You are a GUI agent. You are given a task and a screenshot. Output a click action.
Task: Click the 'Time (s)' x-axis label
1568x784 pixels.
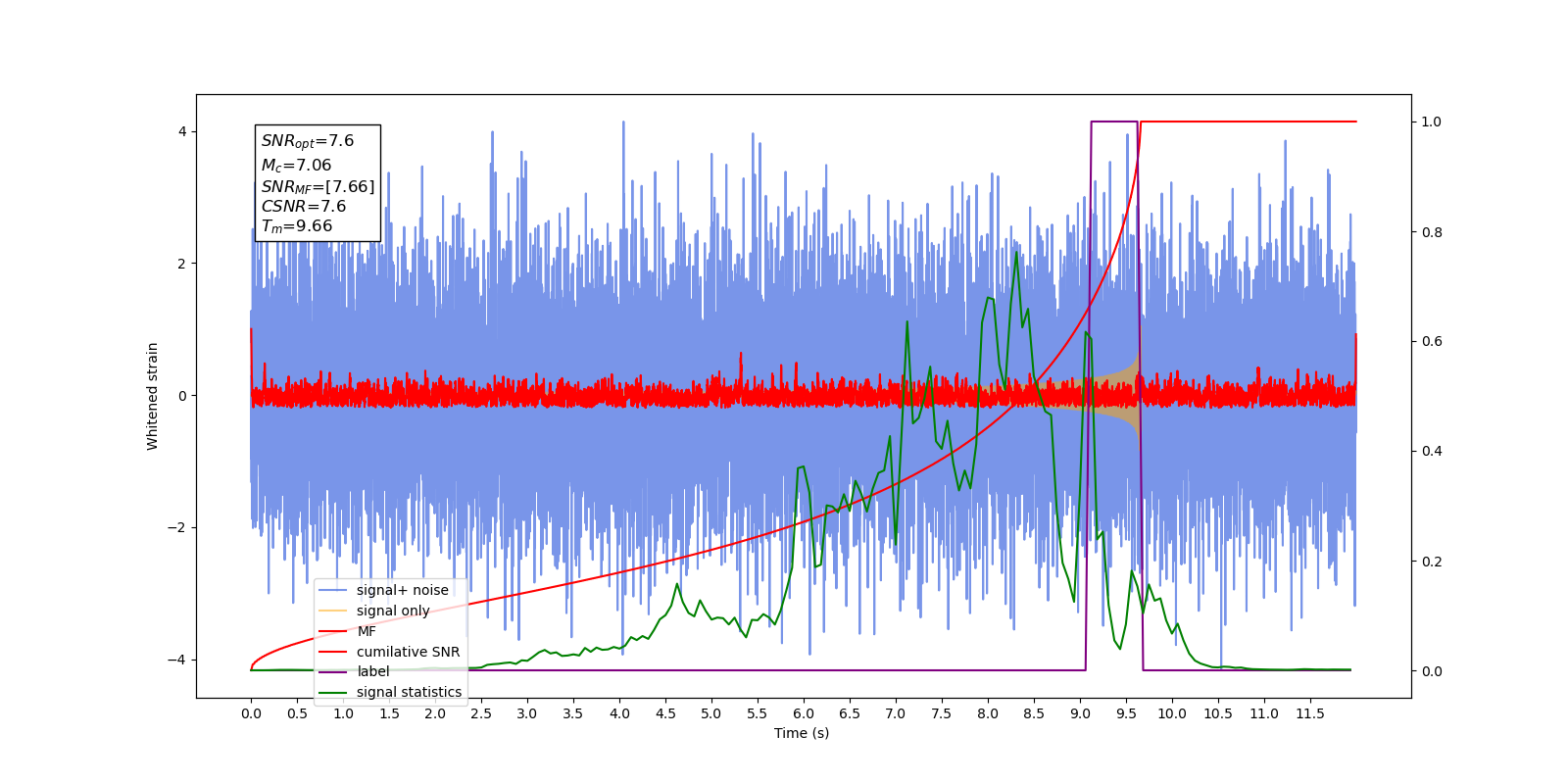(802, 733)
